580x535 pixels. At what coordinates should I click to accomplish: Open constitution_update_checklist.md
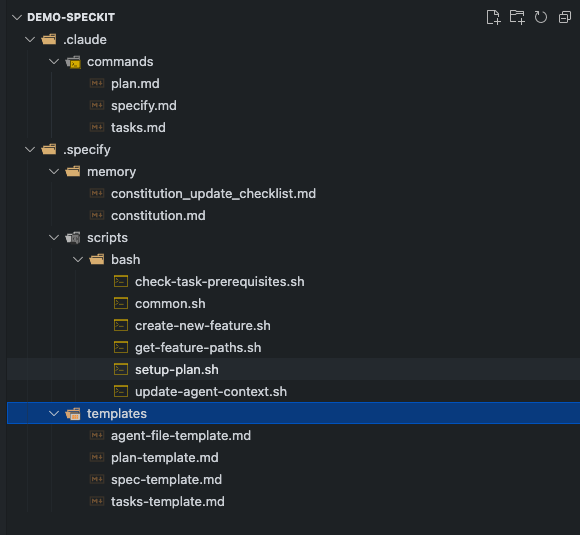213,194
